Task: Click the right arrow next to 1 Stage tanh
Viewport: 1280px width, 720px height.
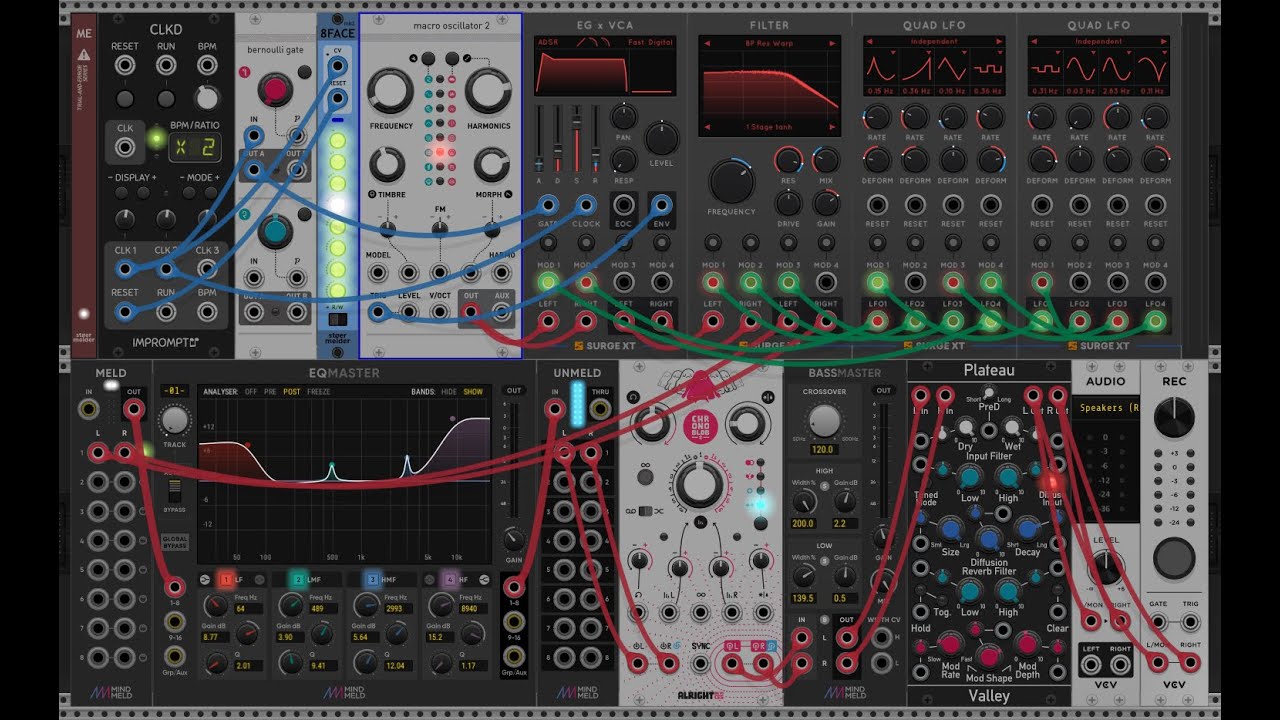Action: pyautogui.click(x=832, y=128)
